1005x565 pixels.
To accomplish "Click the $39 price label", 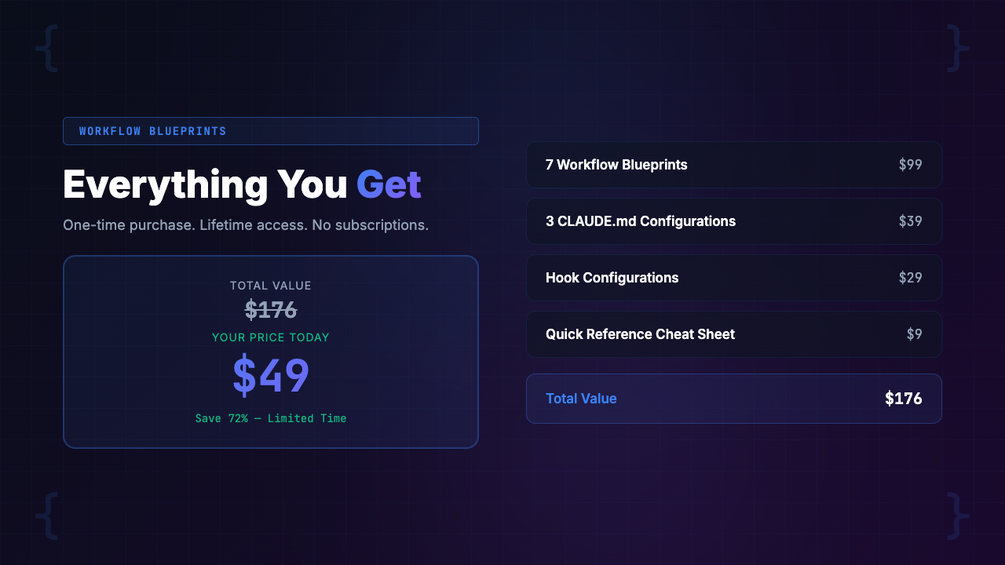I will click(x=910, y=221).
